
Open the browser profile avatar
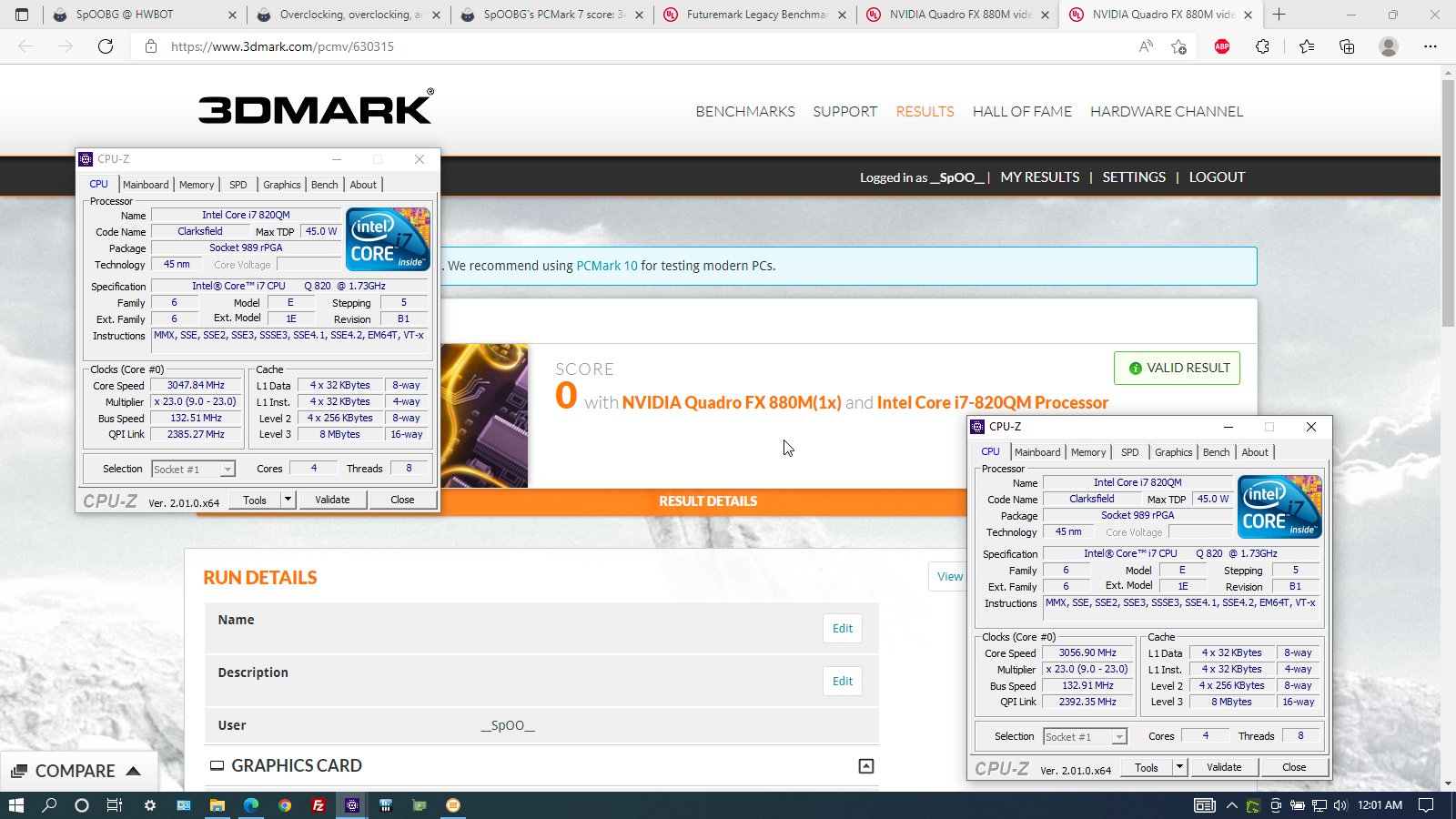click(x=1389, y=46)
